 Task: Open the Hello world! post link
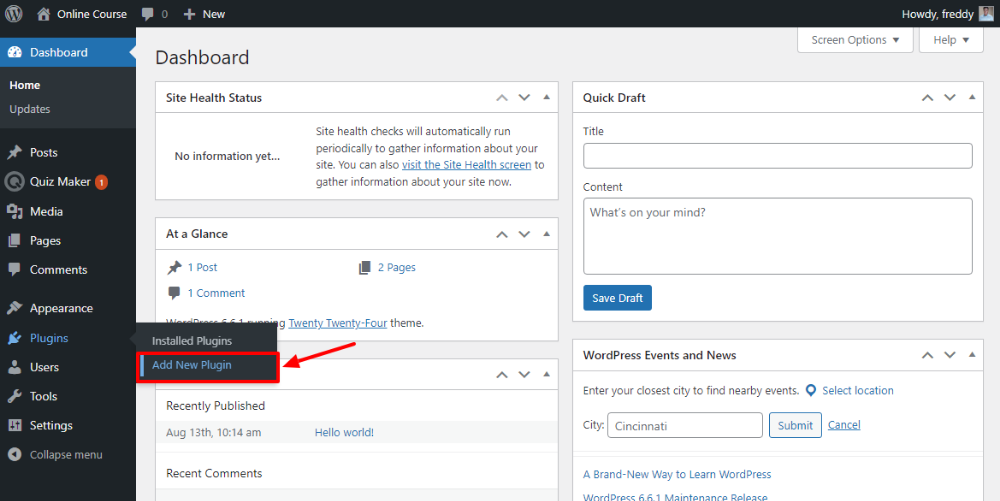point(344,432)
